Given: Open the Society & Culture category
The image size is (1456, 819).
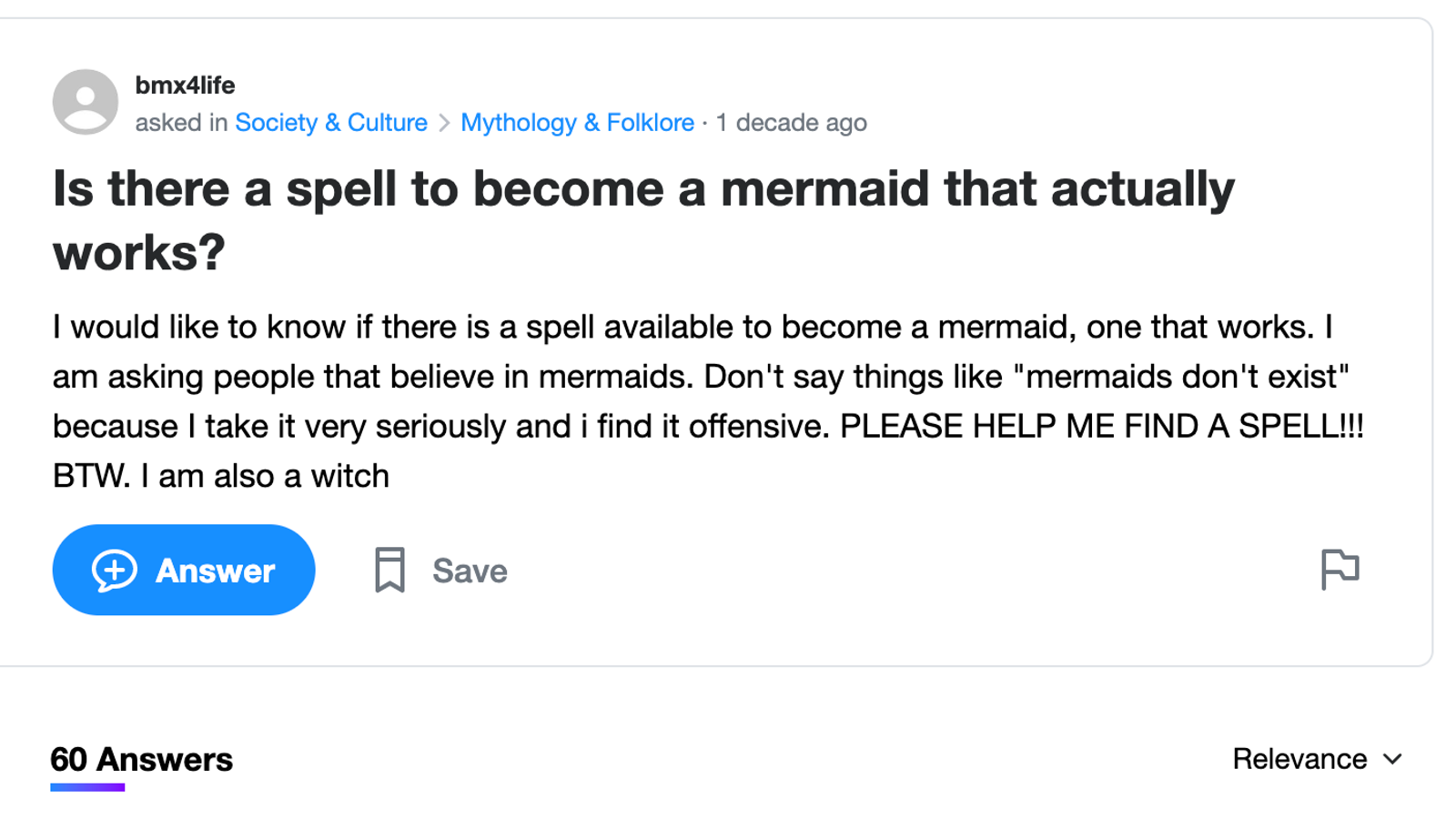Looking at the screenshot, I should (x=331, y=122).
